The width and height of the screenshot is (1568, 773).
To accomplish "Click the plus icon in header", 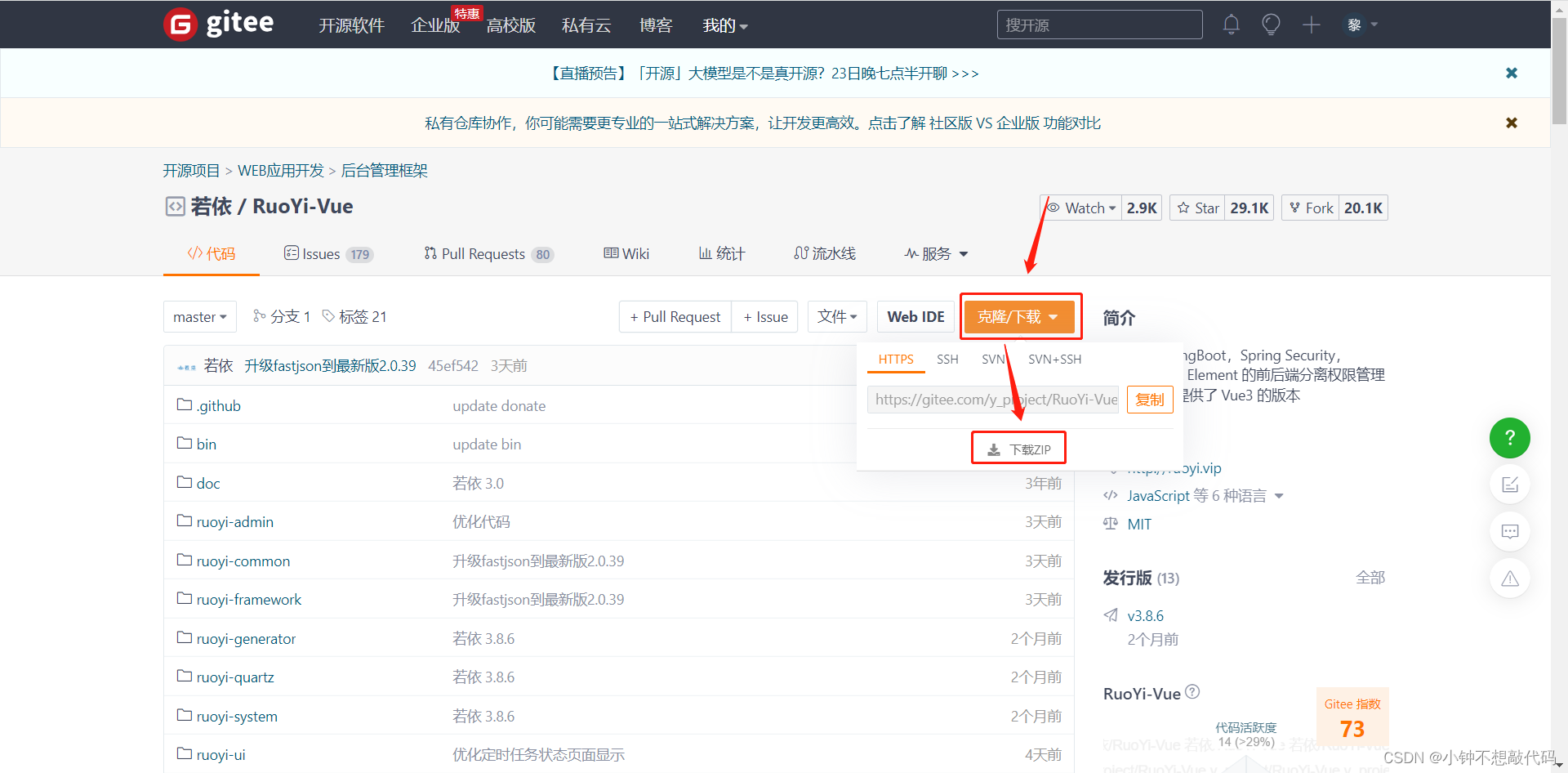I will click(1311, 25).
